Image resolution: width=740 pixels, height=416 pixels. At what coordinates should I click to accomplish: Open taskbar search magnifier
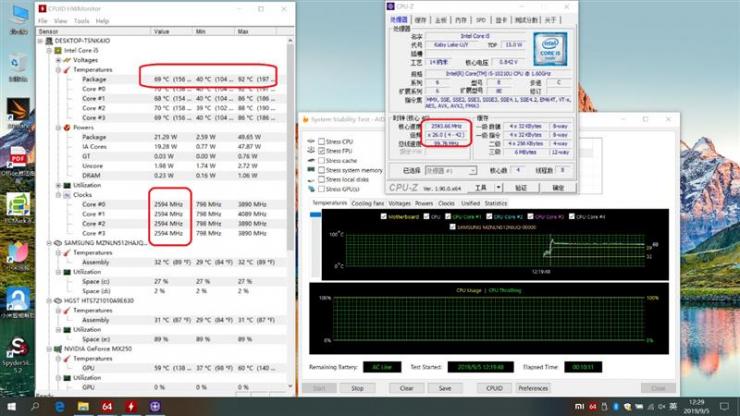35,407
